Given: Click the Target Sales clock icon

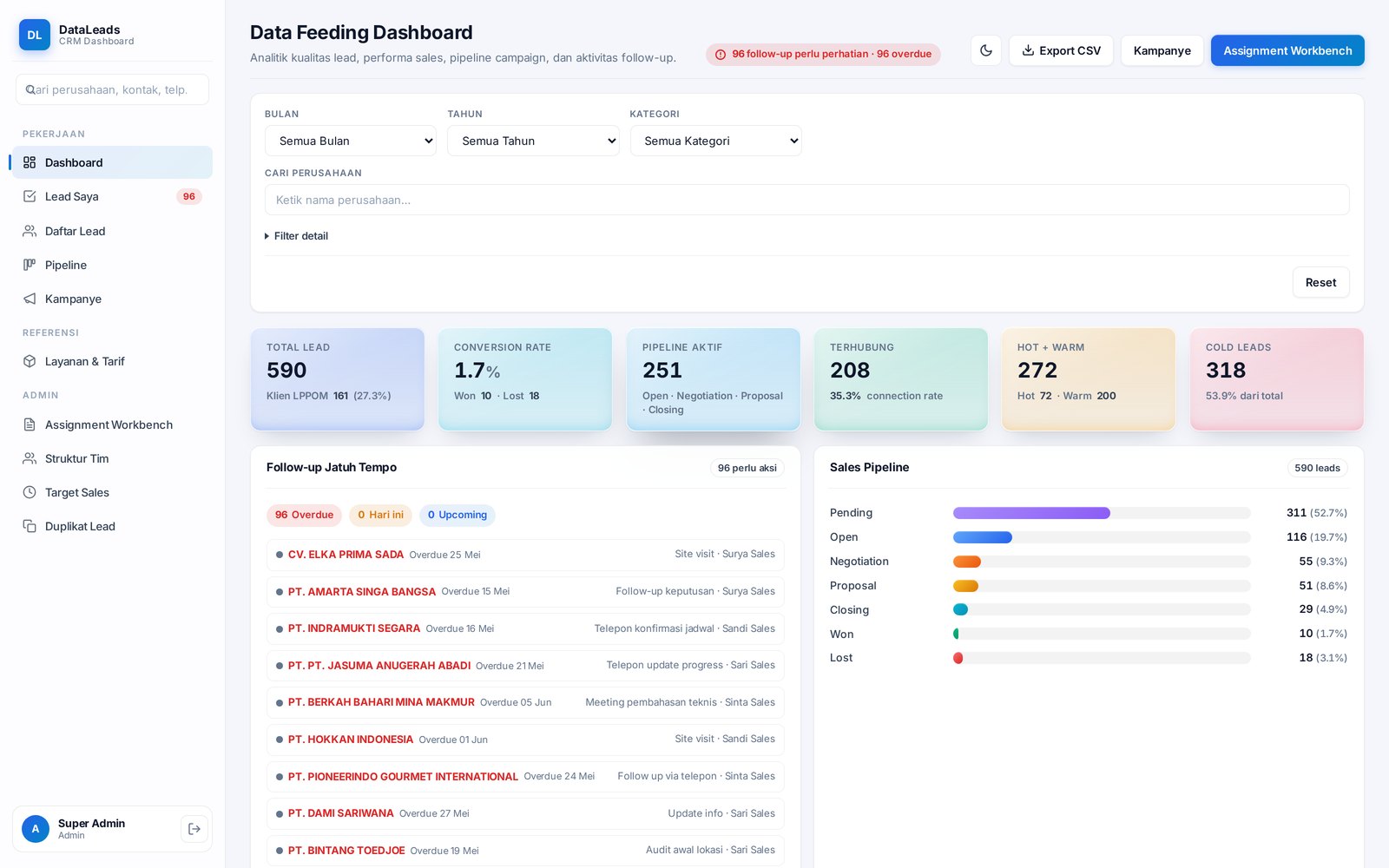Looking at the screenshot, I should coord(30,492).
